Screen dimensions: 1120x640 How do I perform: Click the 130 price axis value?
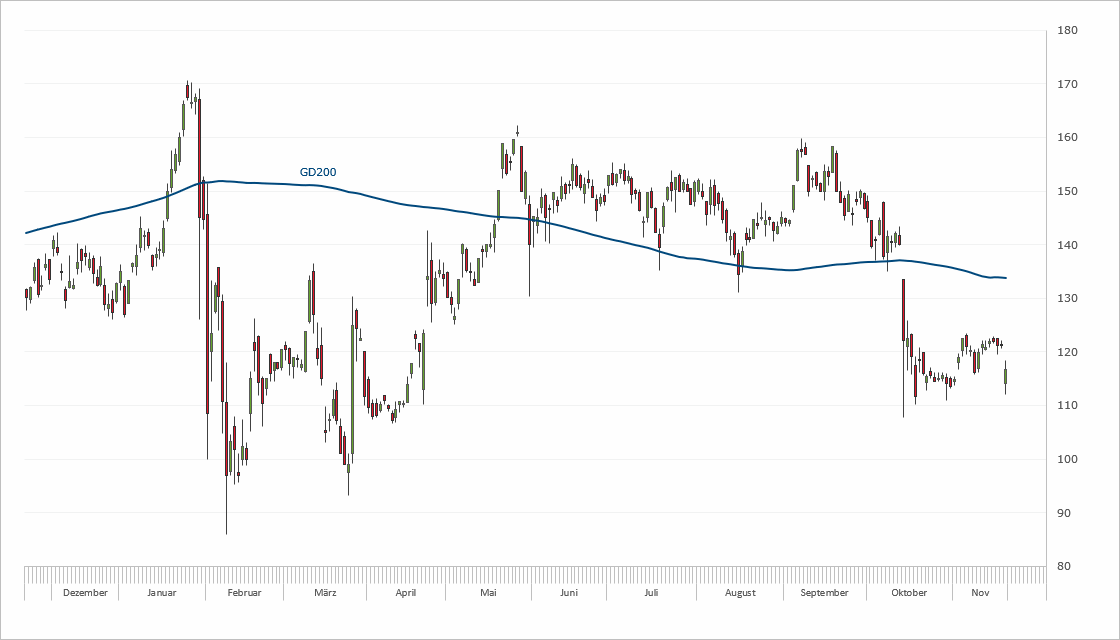click(1069, 299)
